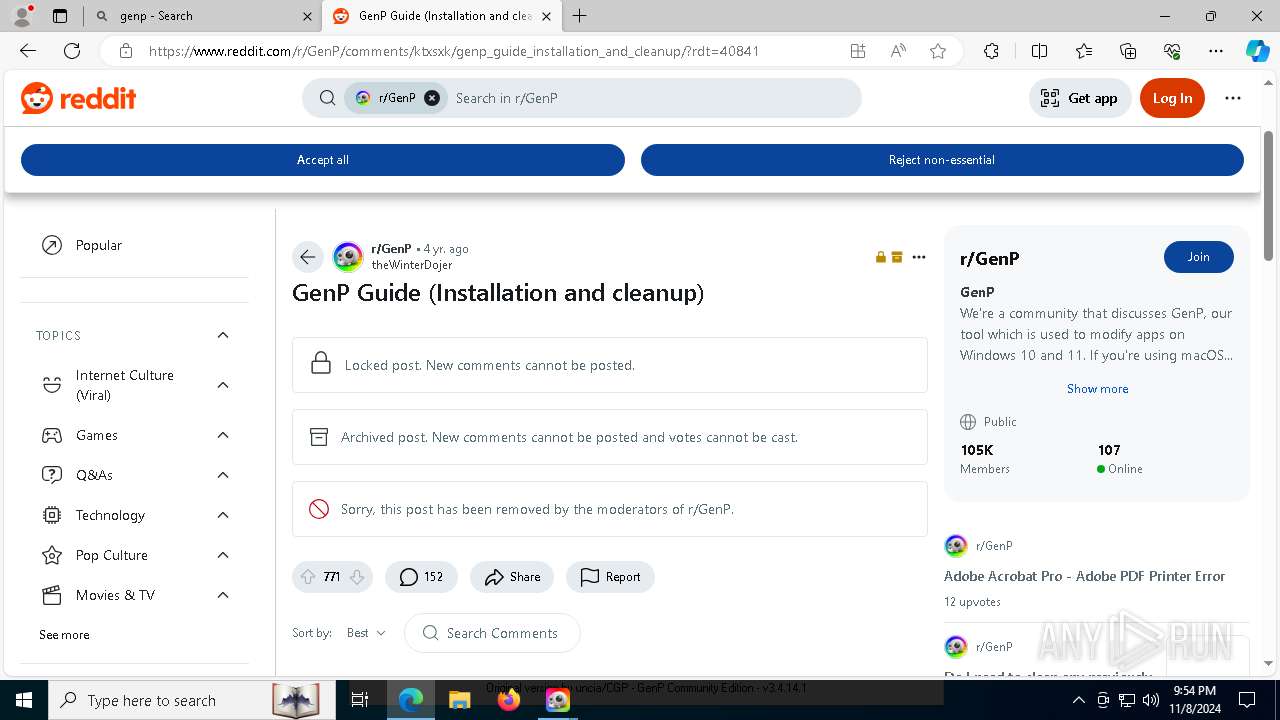Open the app available icon in address bar
The width and height of the screenshot is (1280, 720).
click(x=858, y=51)
